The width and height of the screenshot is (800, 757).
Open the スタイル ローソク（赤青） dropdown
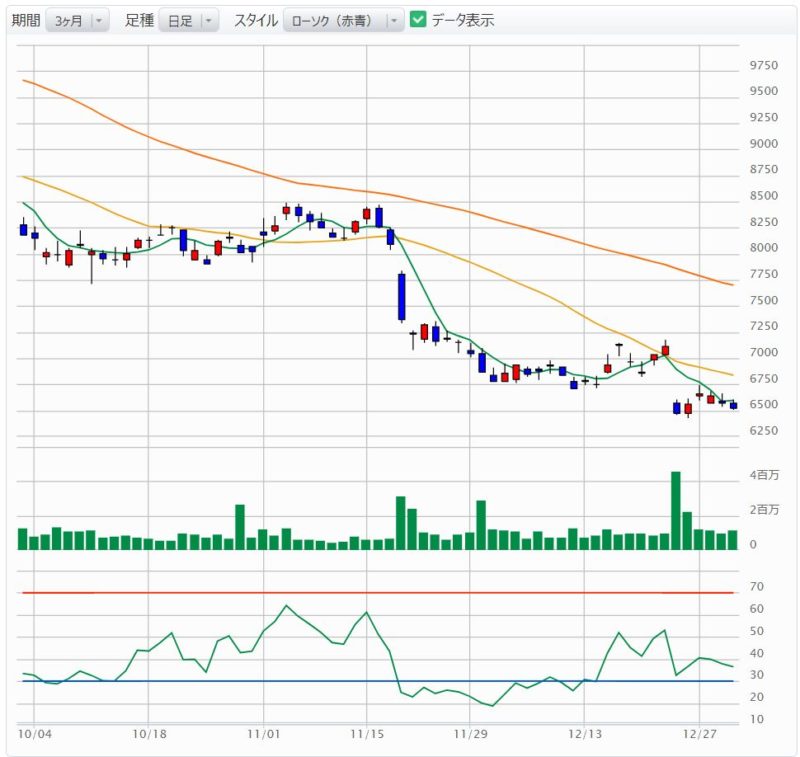(343, 20)
